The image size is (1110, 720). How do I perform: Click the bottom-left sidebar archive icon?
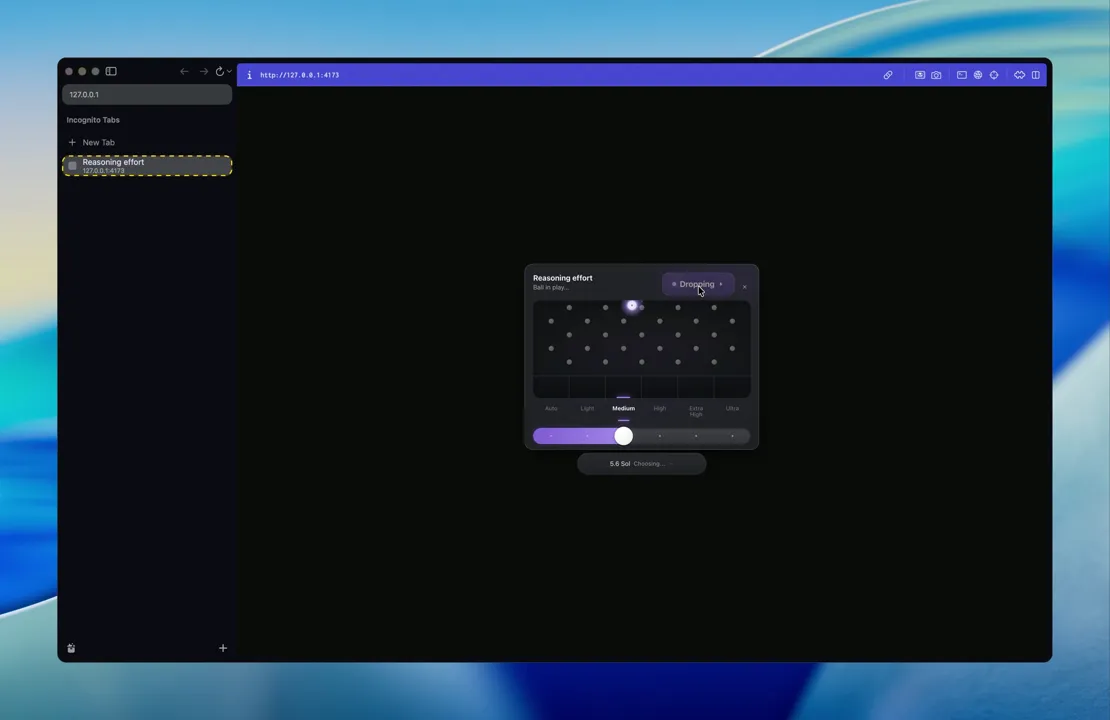71,648
